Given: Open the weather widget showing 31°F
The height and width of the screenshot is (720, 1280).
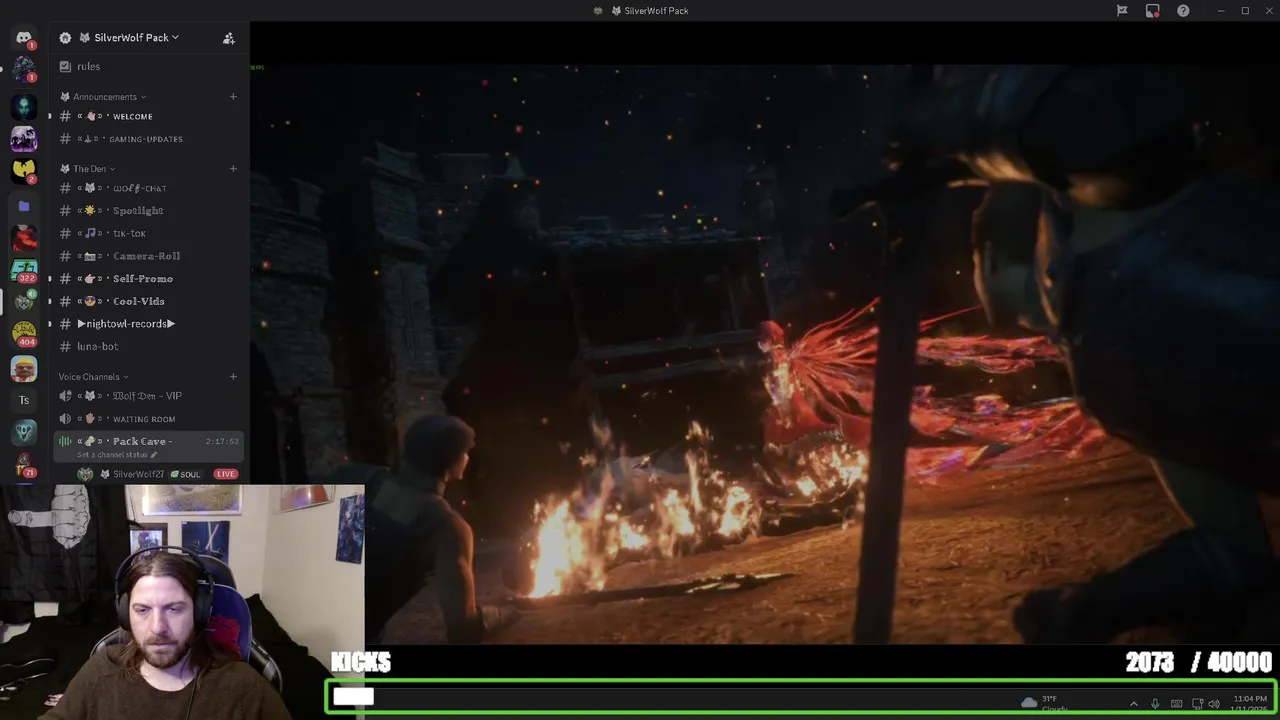Looking at the screenshot, I should tap(1045, 704).
